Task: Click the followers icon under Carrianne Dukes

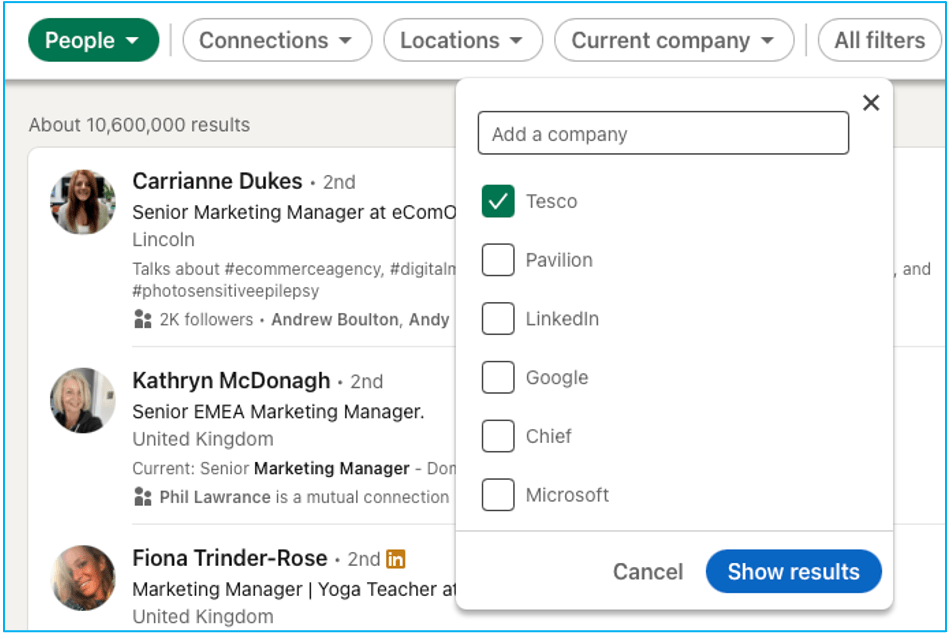Action: (x=142, y=319)
